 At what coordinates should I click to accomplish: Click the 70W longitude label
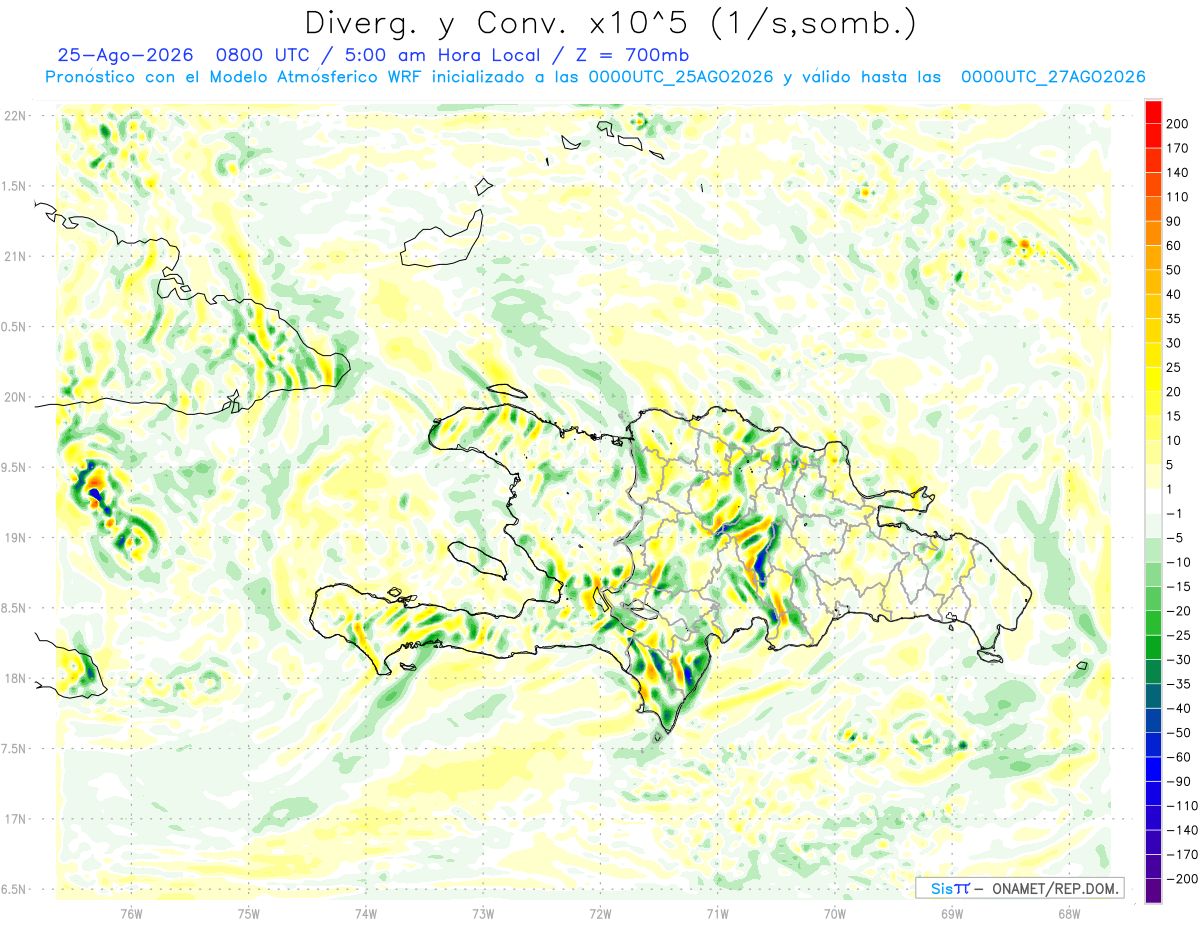coord(834,913)
